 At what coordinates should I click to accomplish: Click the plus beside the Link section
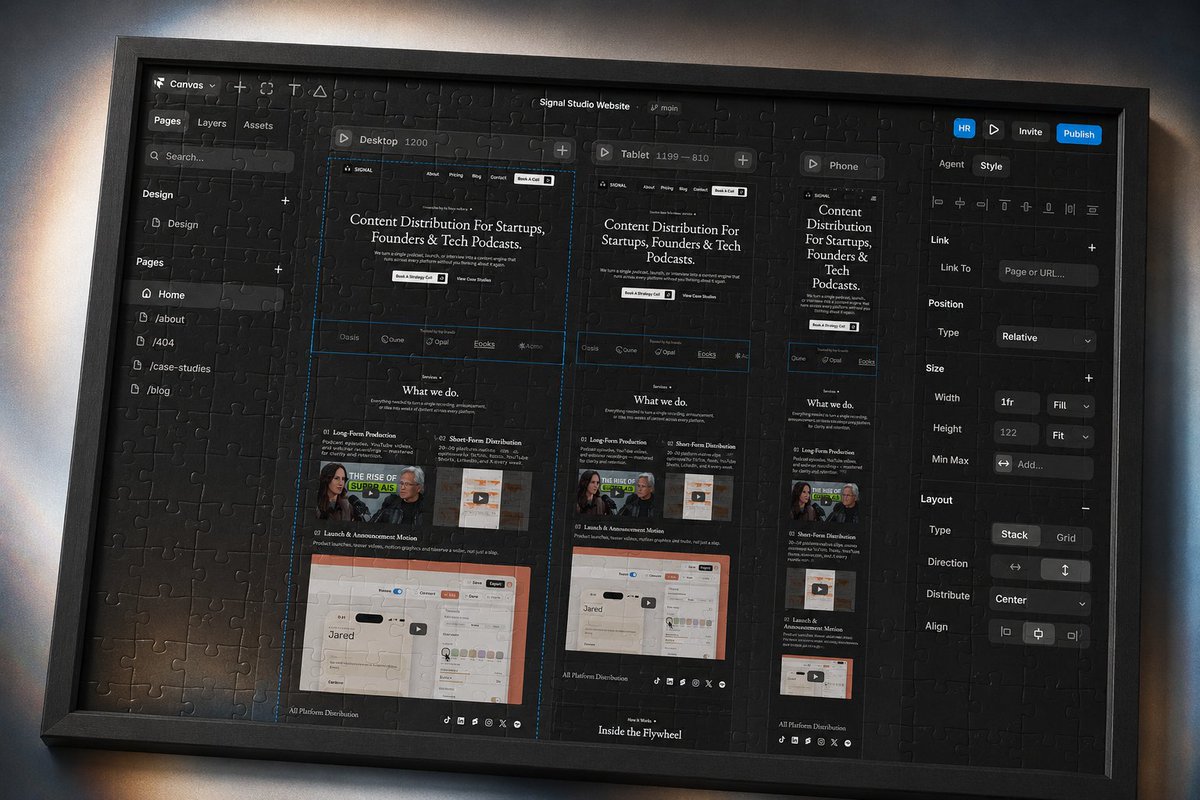coord(1091,247)
